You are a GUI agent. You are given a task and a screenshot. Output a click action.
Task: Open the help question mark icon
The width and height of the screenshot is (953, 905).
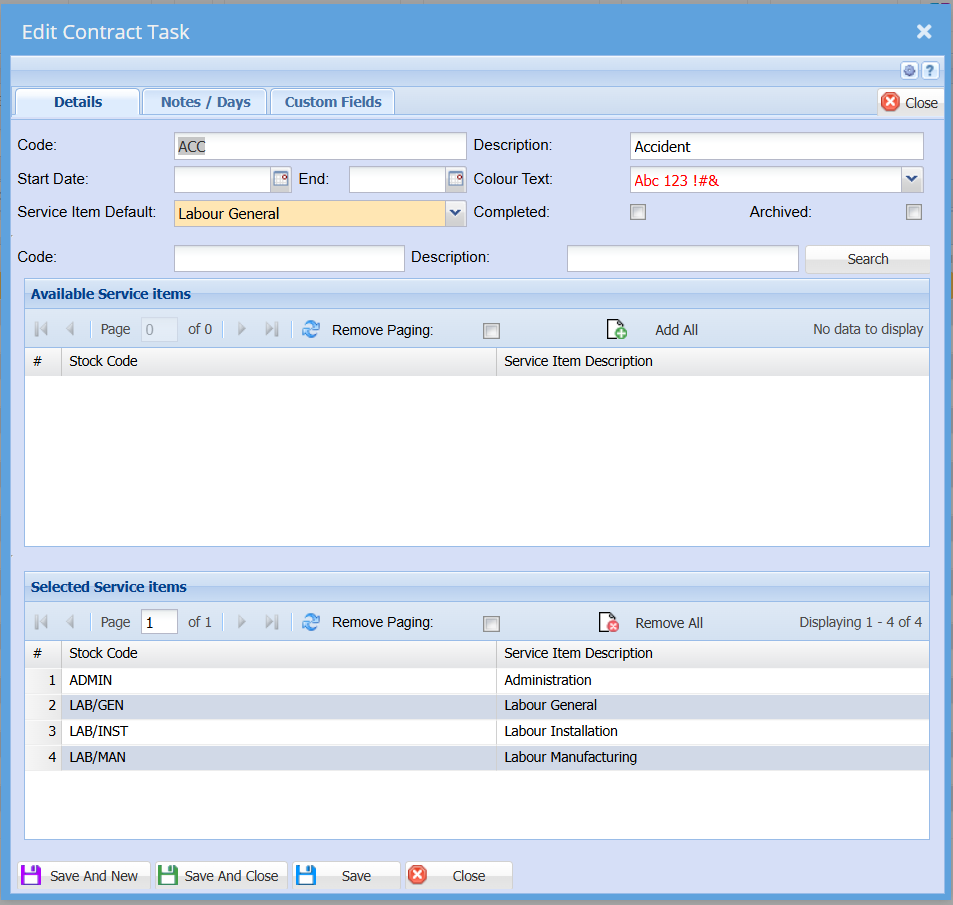tap(930, 70)
